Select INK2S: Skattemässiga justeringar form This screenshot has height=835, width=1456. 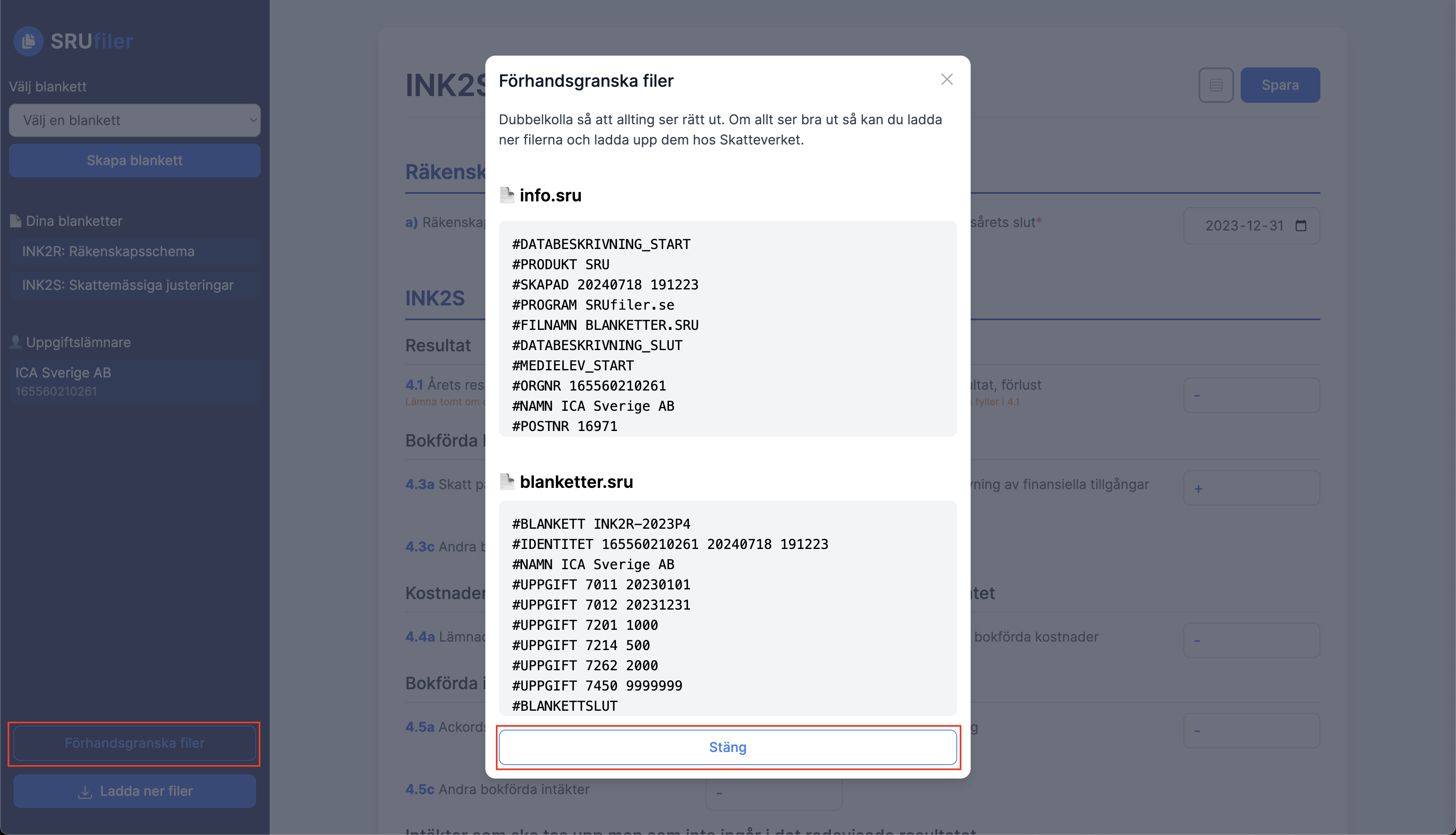point(134,285)
